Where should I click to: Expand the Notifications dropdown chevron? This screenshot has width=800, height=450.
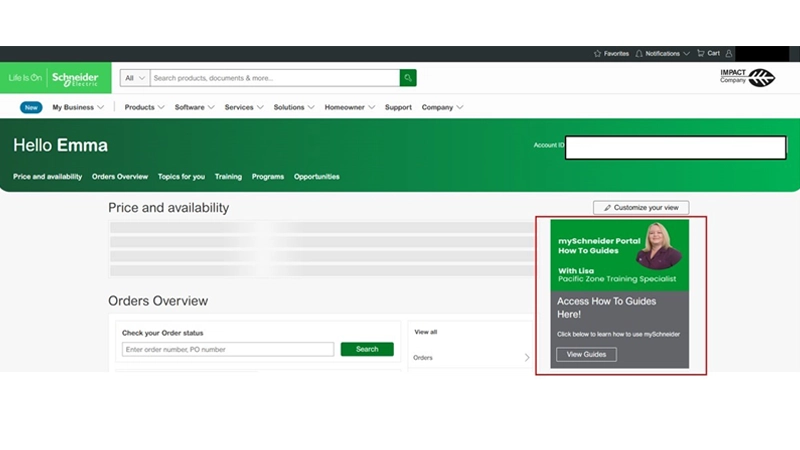point(686,54)
